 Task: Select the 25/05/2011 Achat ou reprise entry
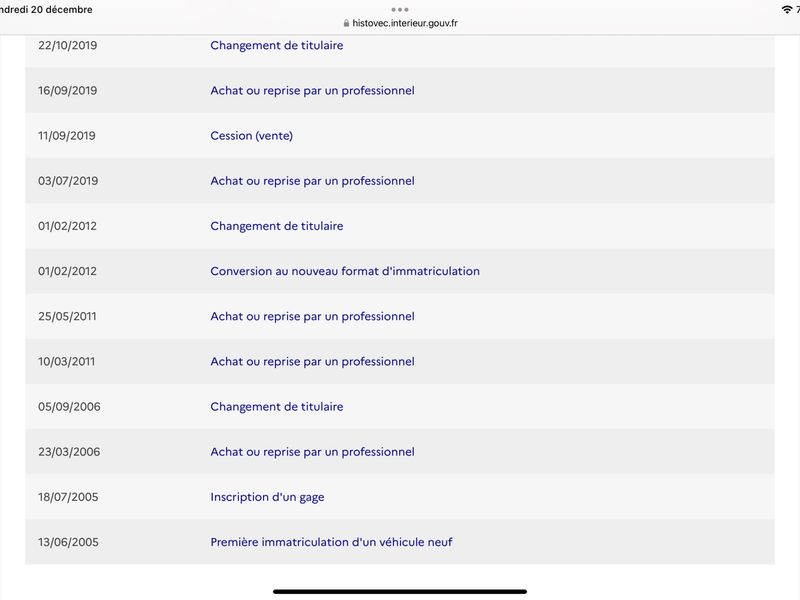pyautogui.click(x=399, y=316)
